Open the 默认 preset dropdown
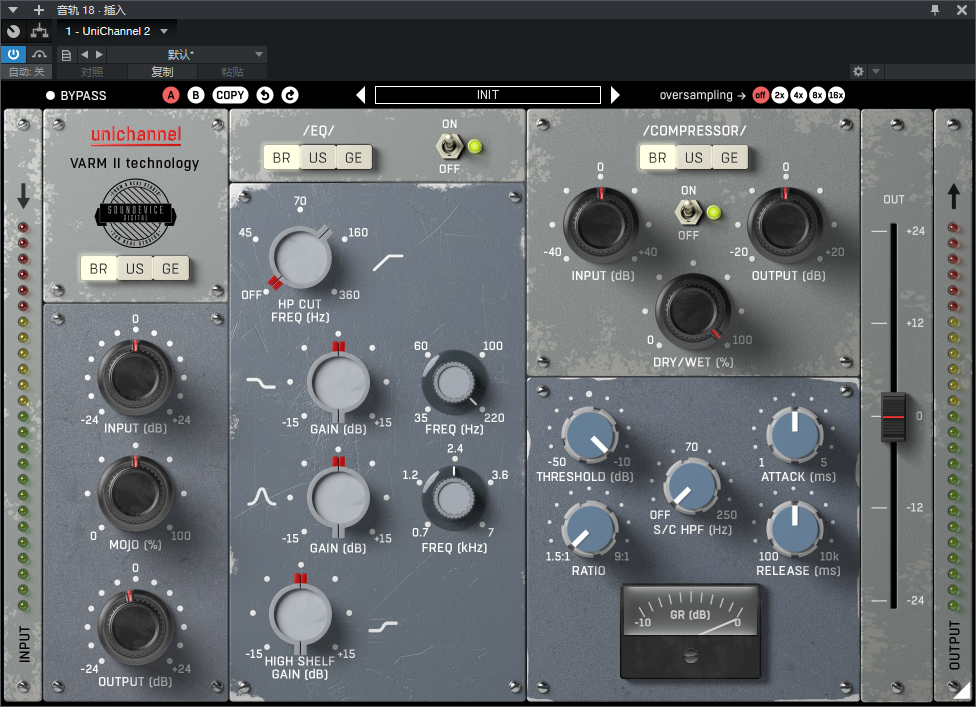This screenshot has width=976, height=707. tap(187, 55)
